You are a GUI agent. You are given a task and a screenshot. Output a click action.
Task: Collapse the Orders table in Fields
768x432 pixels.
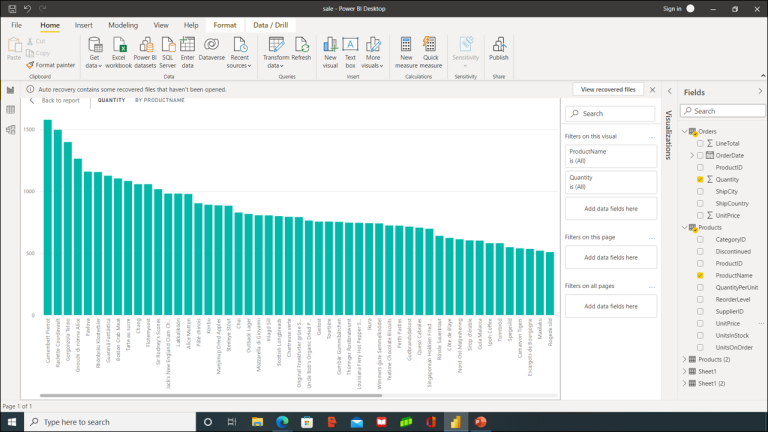point(684,132)
